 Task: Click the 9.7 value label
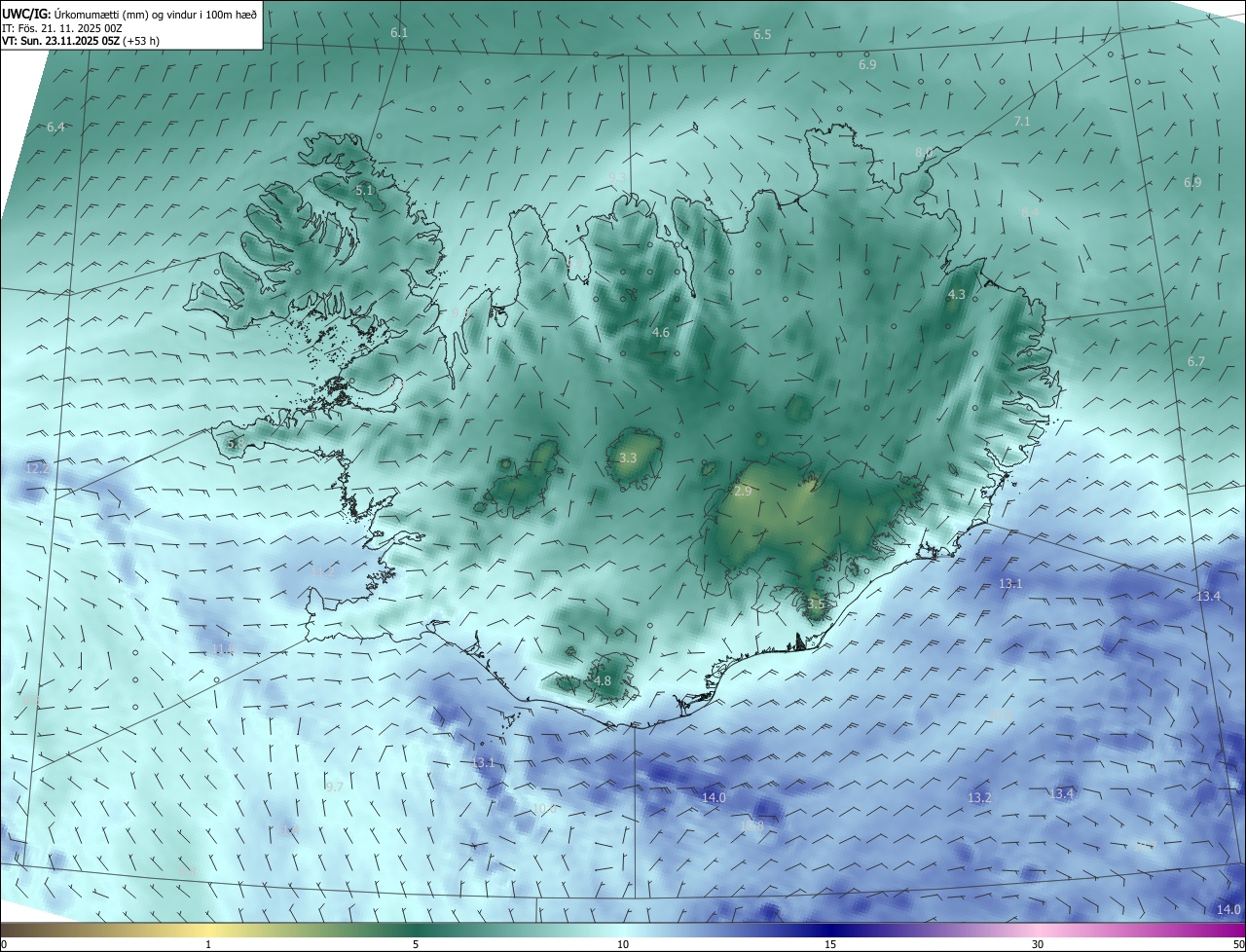(x=334, y=787)
